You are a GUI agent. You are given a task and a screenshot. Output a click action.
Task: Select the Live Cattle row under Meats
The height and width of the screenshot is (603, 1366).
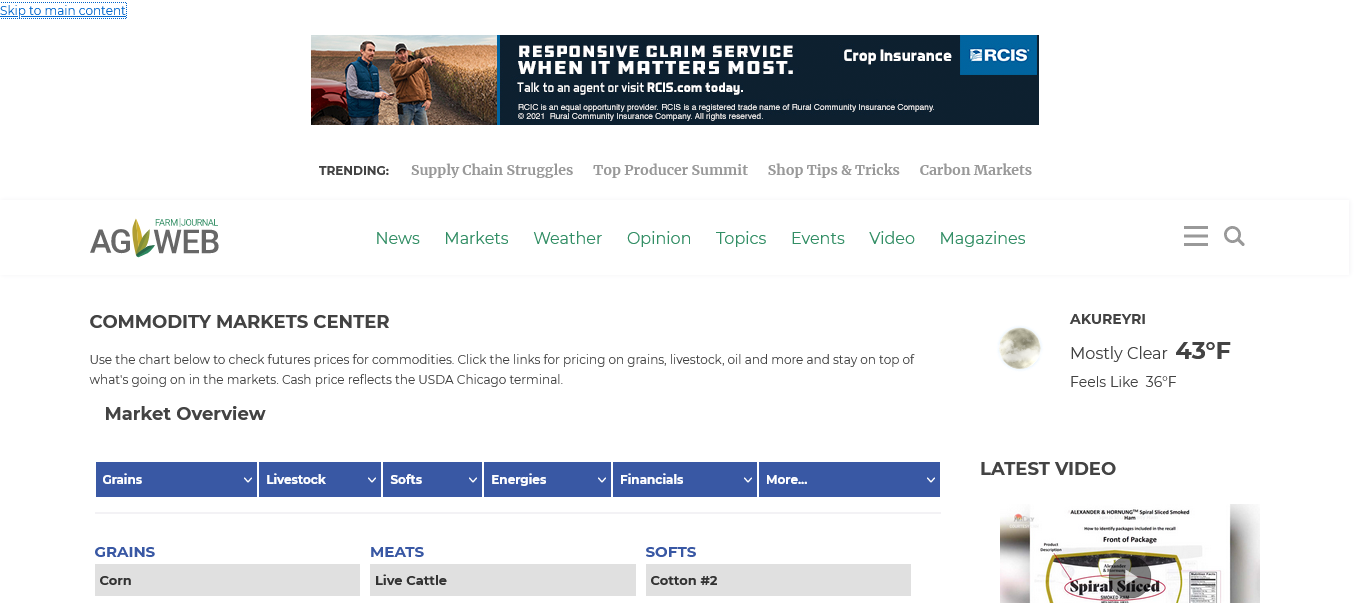[502, 580]
